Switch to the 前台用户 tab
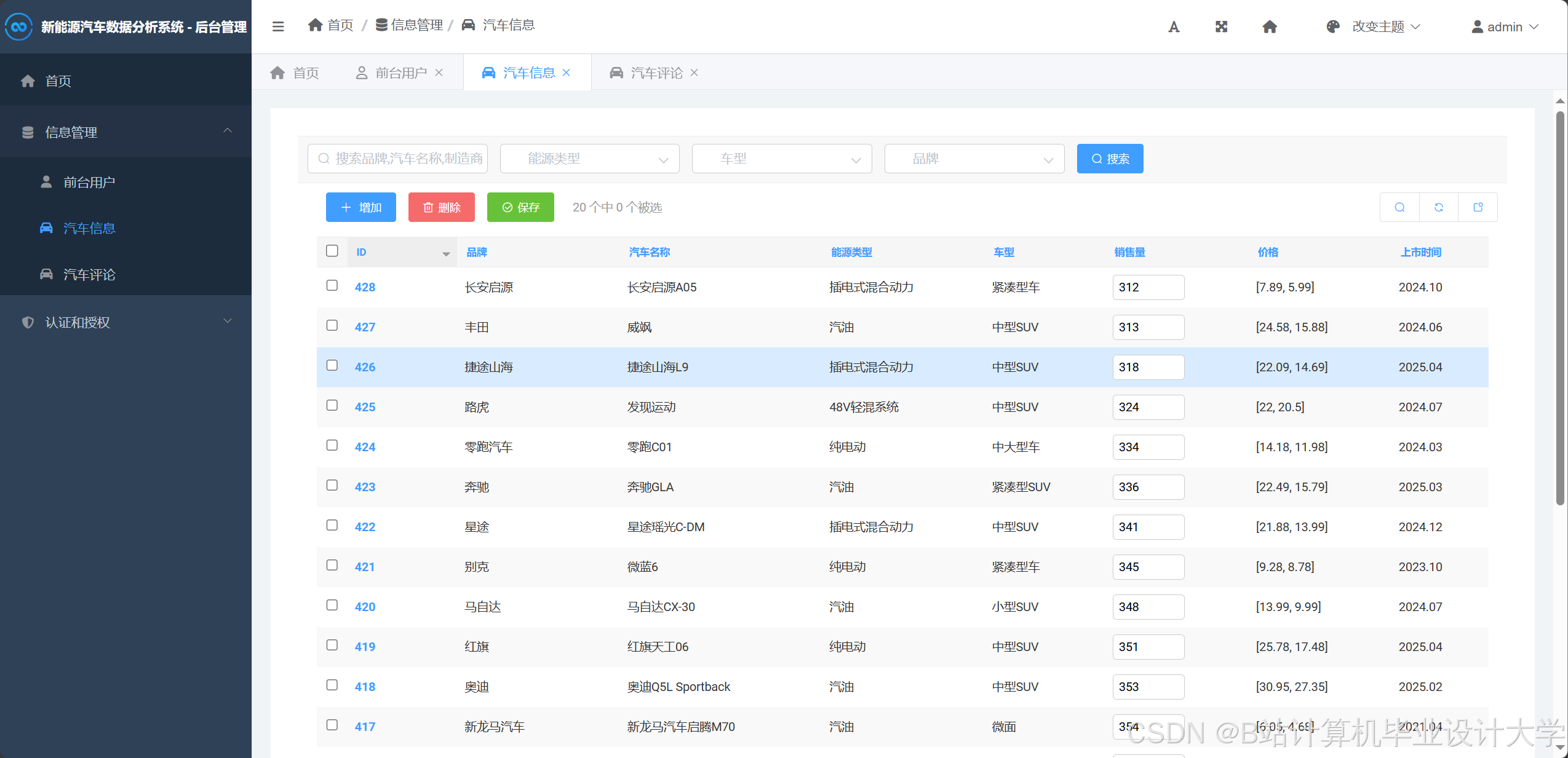This screenshot has width=1568, height=758. click(400, 73)
